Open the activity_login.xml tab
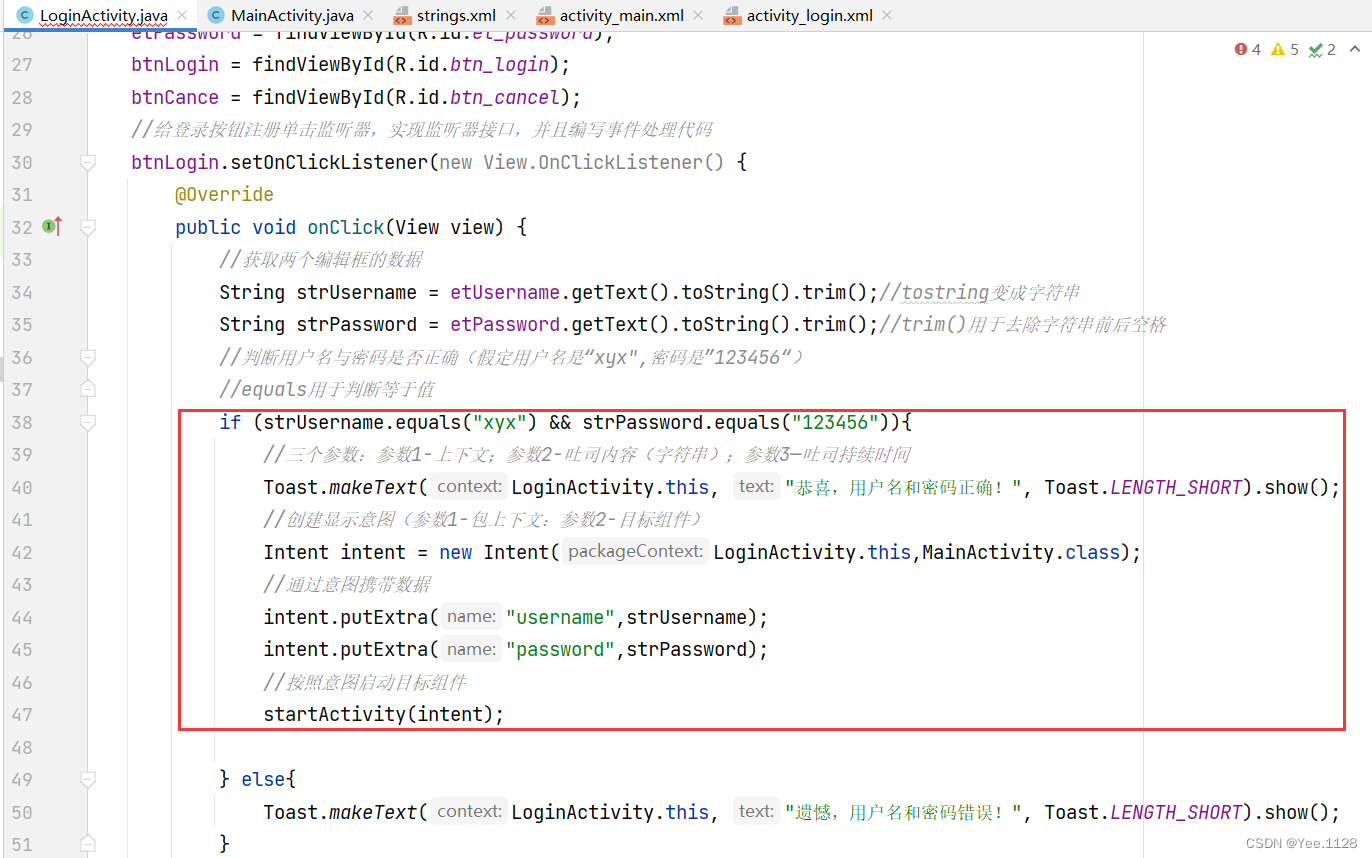This screenshot has width=1372, height=858. (x=808, y=15)
